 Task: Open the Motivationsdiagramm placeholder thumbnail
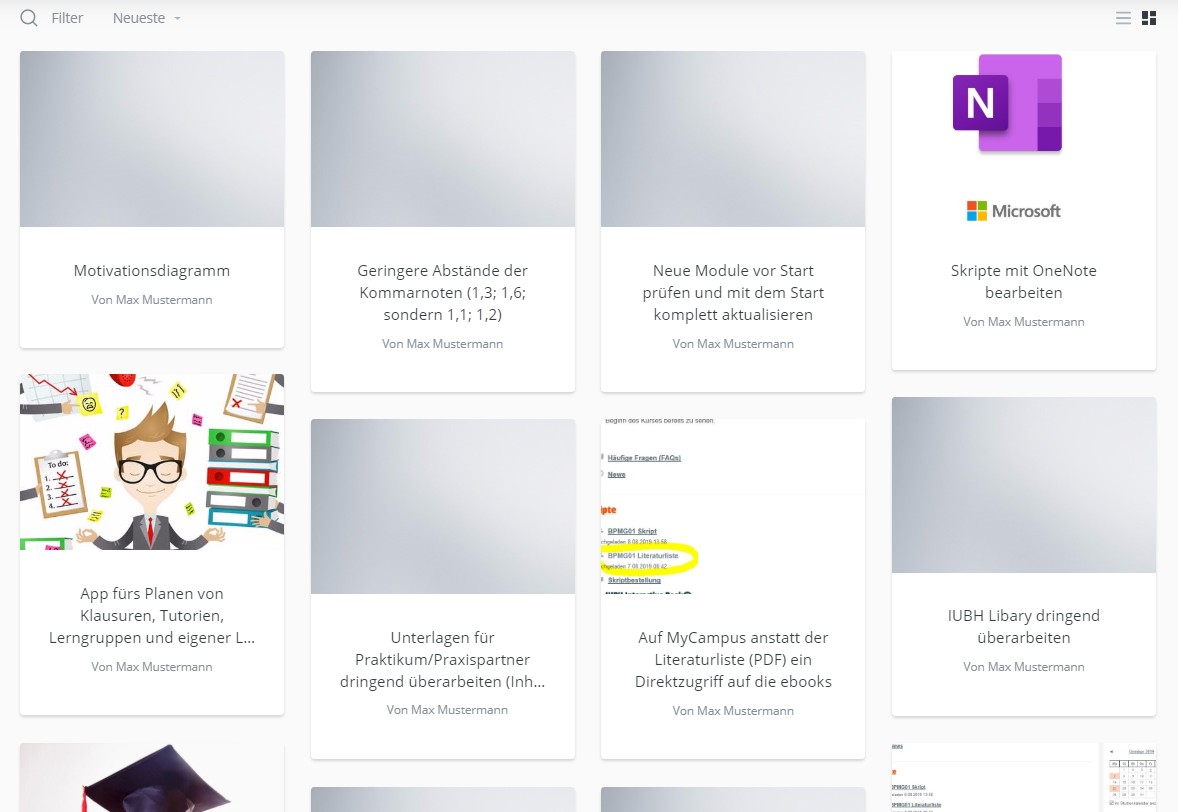pos(152,139)
